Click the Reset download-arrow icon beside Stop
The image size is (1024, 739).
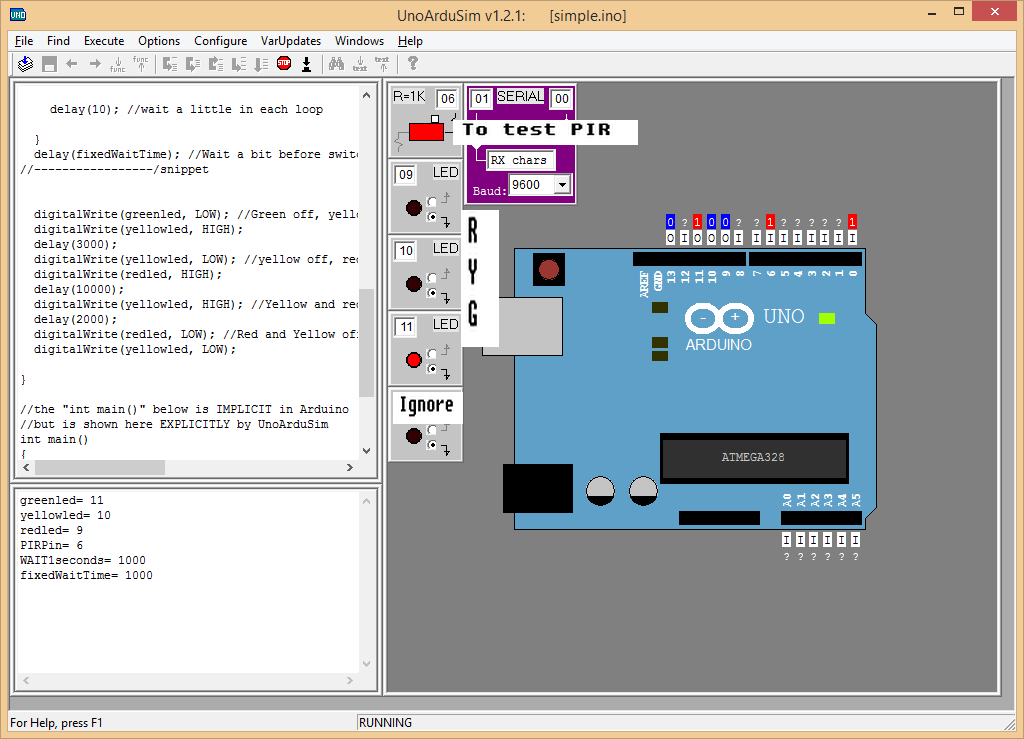point(306,64)
